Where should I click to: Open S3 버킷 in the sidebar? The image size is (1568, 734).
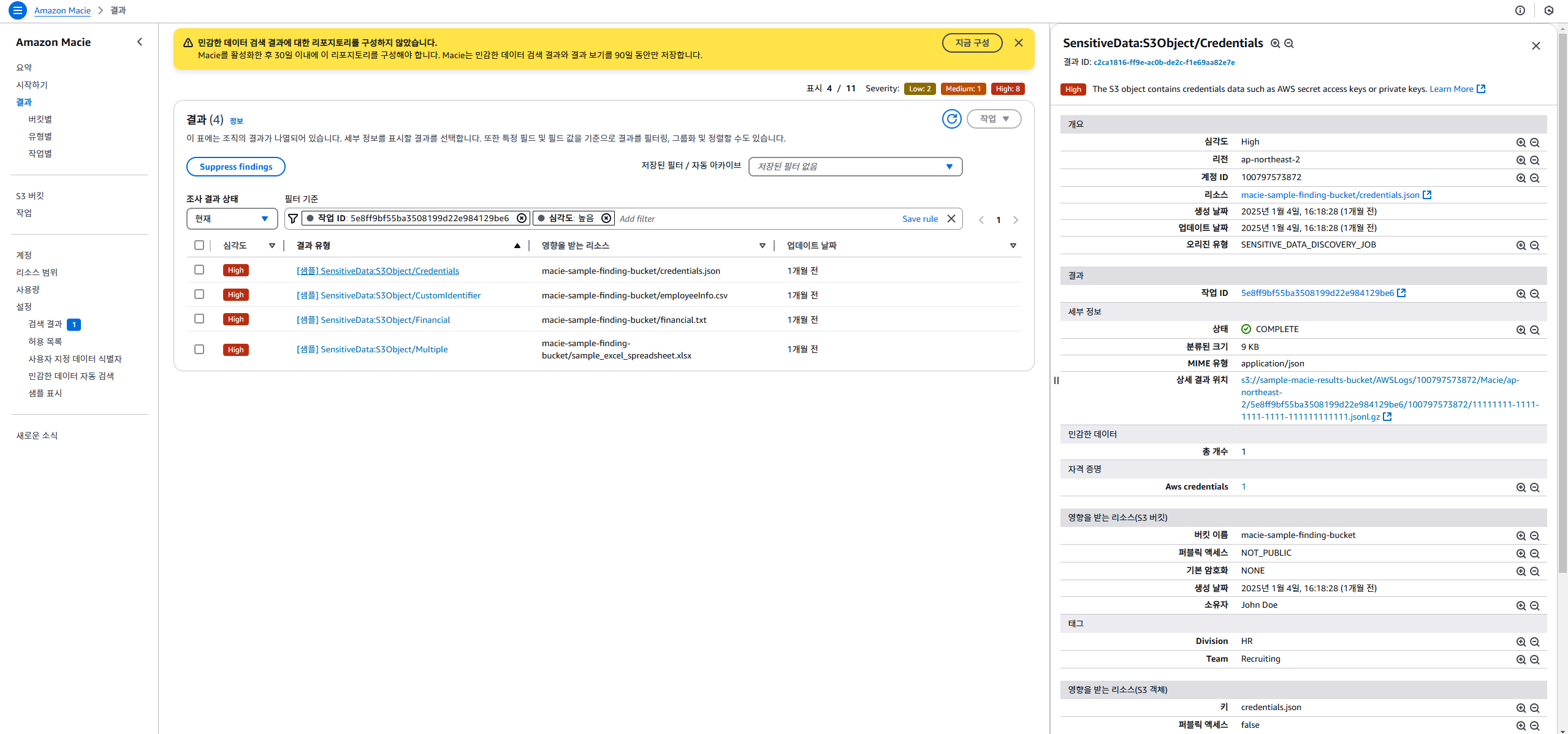[x=30, y=195]
